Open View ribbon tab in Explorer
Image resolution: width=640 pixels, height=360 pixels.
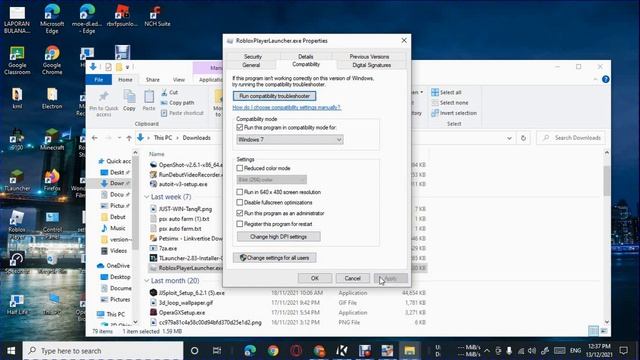coord(179,80)
